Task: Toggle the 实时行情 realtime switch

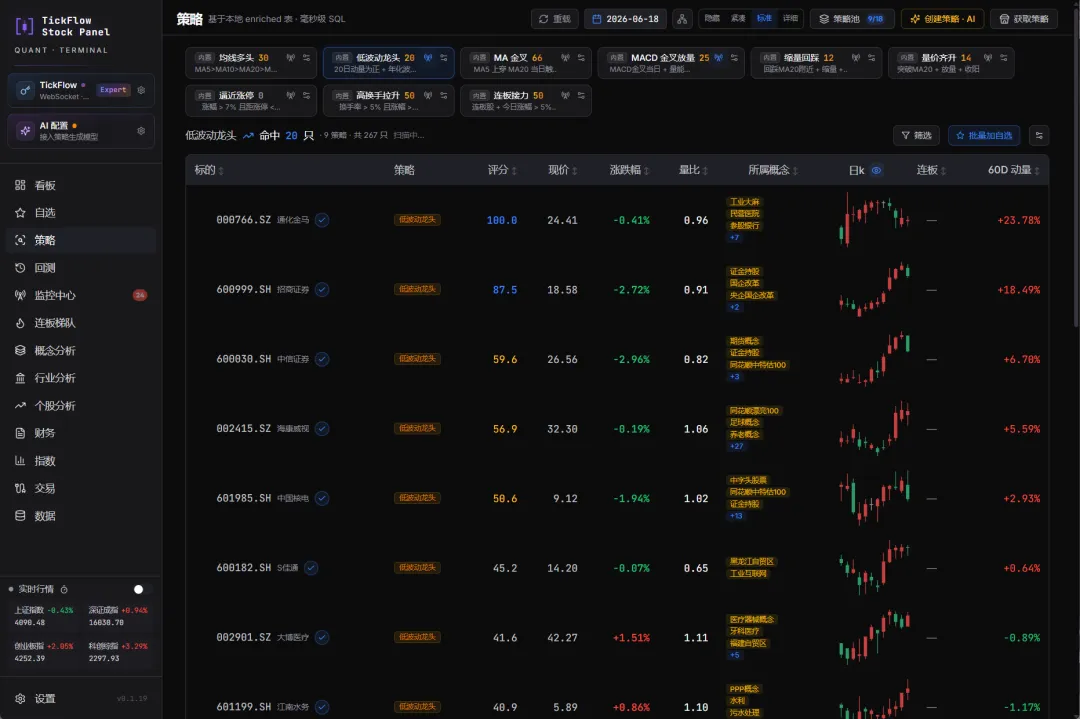Action: click(x=142, y=590)
